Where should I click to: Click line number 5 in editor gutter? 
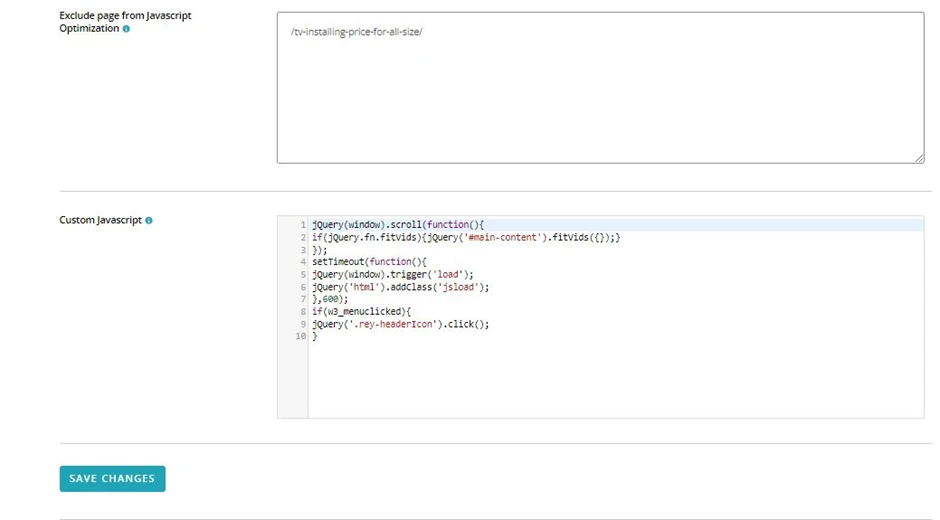point(302,274)
